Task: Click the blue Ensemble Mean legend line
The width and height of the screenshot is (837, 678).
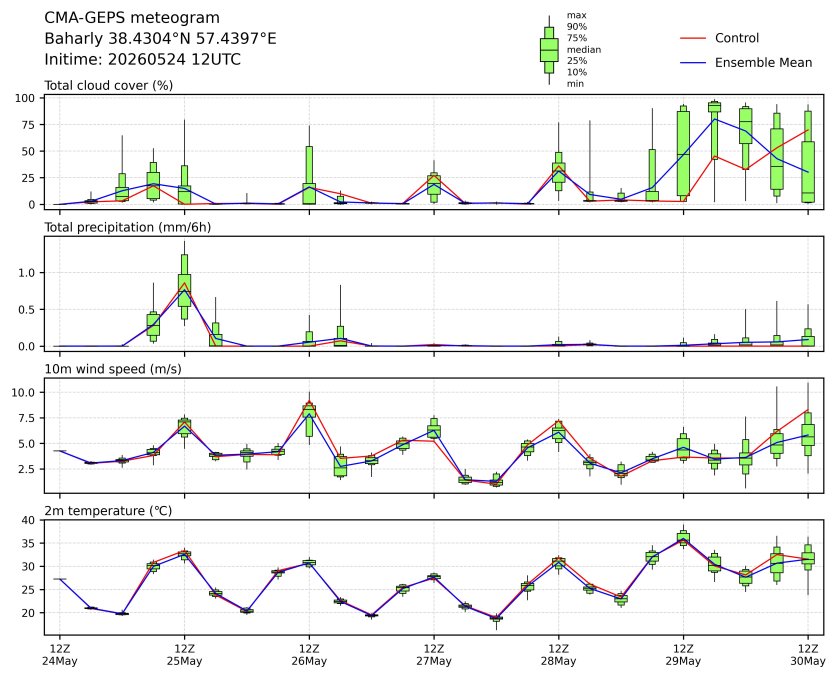Action: 693,63
